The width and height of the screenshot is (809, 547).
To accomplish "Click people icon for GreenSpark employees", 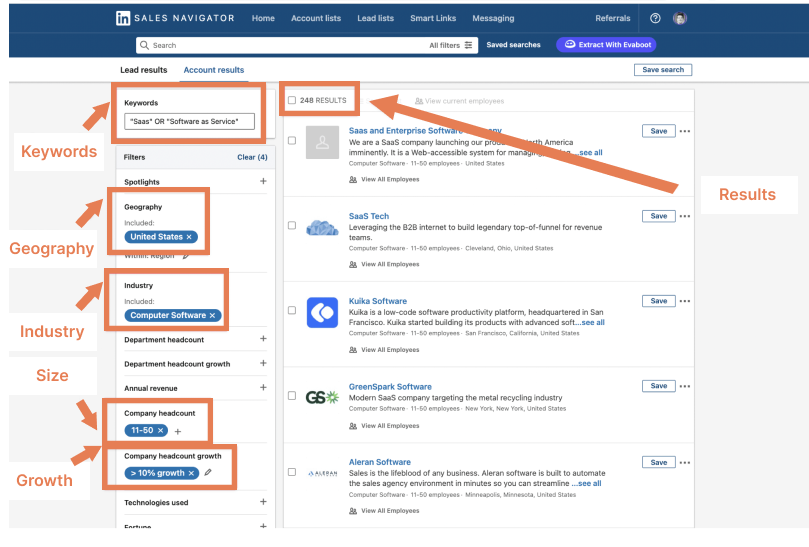I will click(x=353, y=426).
